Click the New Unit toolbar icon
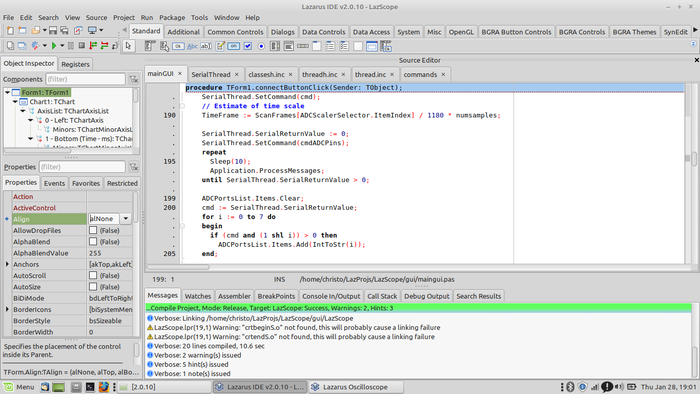Viewport: 700px width, 394px height. [x=10, y=30]
